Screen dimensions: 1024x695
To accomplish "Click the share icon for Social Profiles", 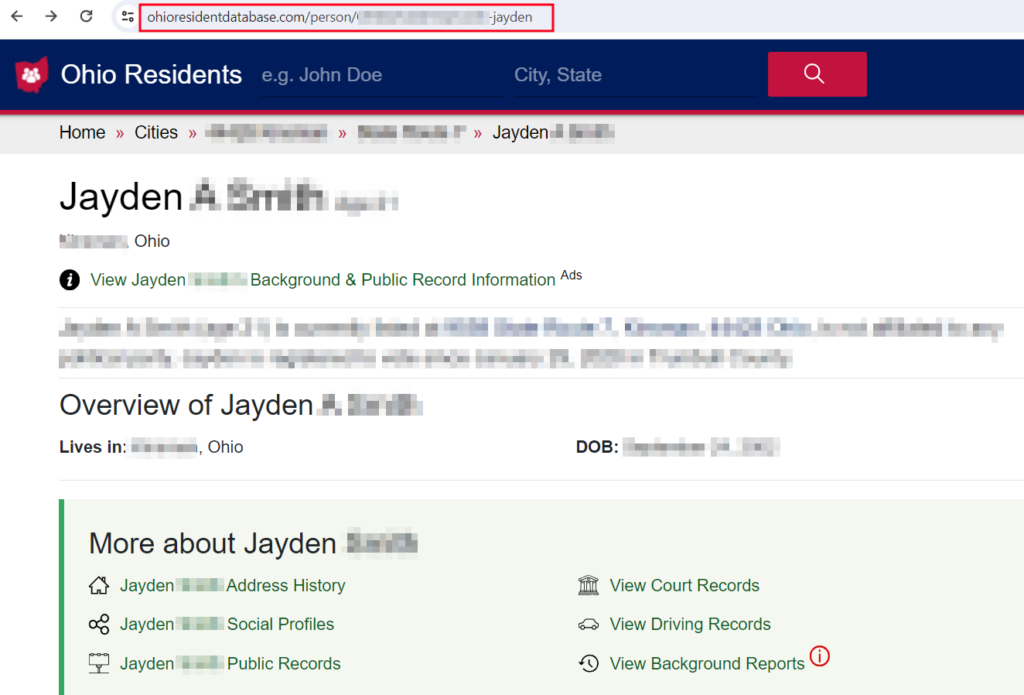I will [99, 624].
